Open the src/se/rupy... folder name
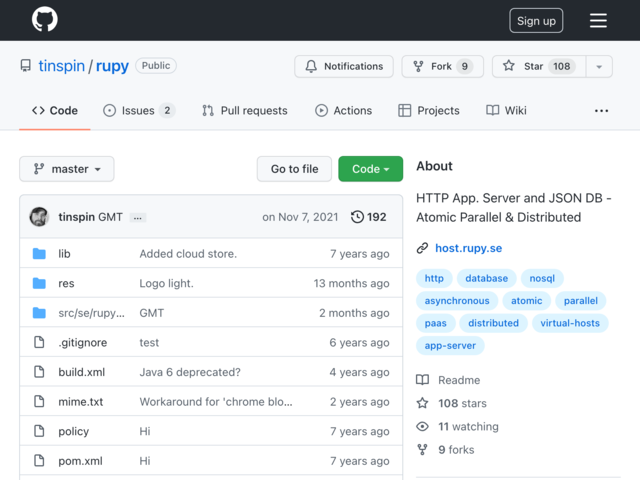 91,313
